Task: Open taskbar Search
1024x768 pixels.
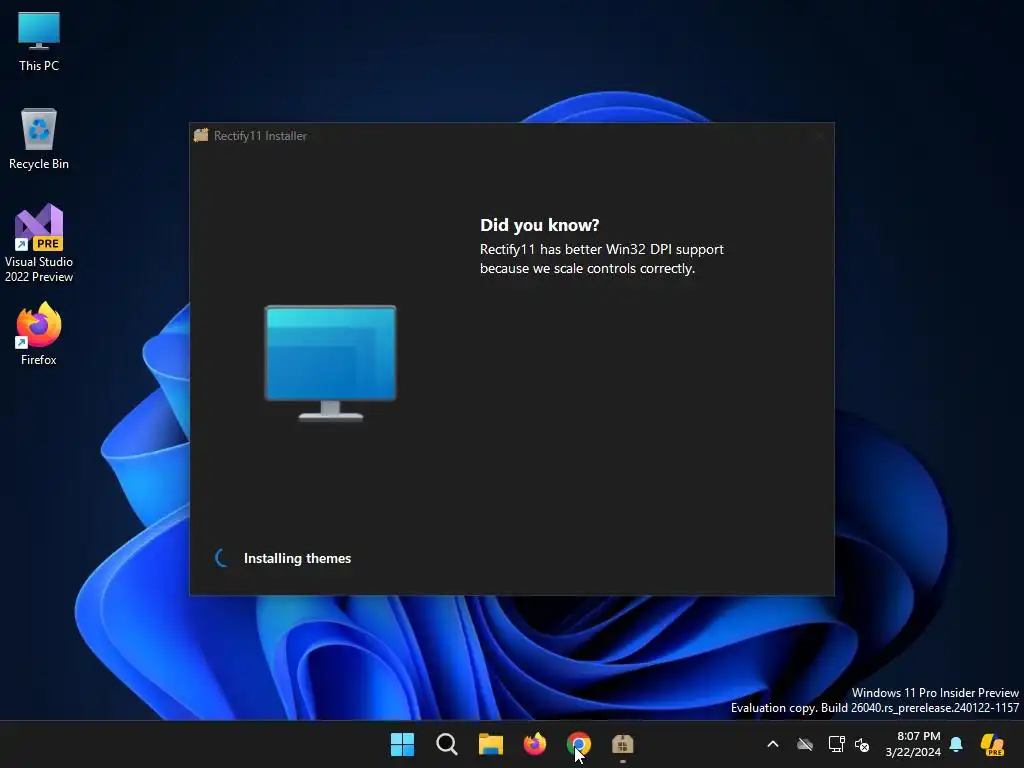Action: 447,744
